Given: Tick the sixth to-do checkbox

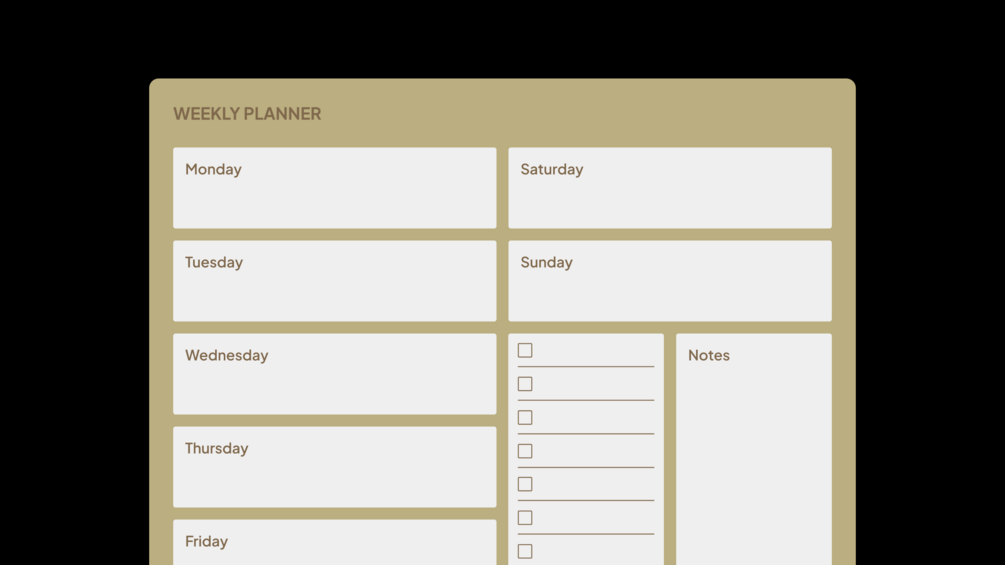Looking at the screenshot, I should tap(525, 518).
